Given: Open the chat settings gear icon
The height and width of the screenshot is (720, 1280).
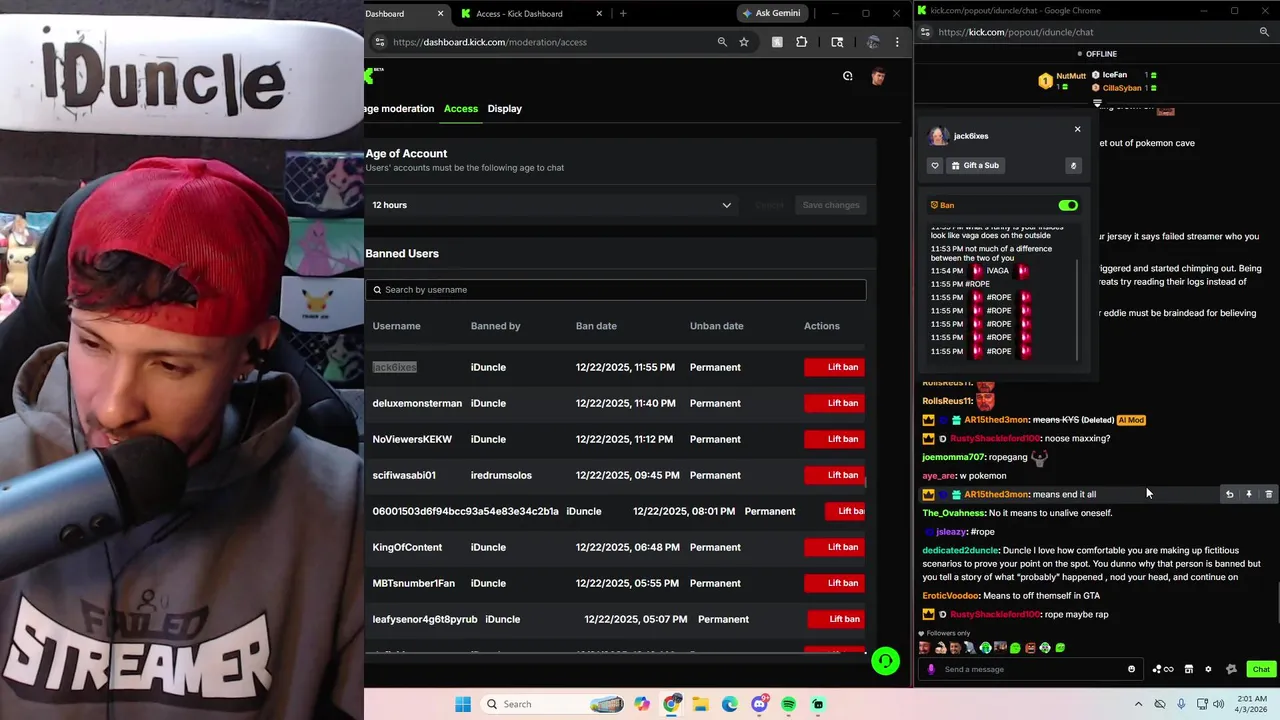Looking at the screenshot, I should tap(1208, 669).
